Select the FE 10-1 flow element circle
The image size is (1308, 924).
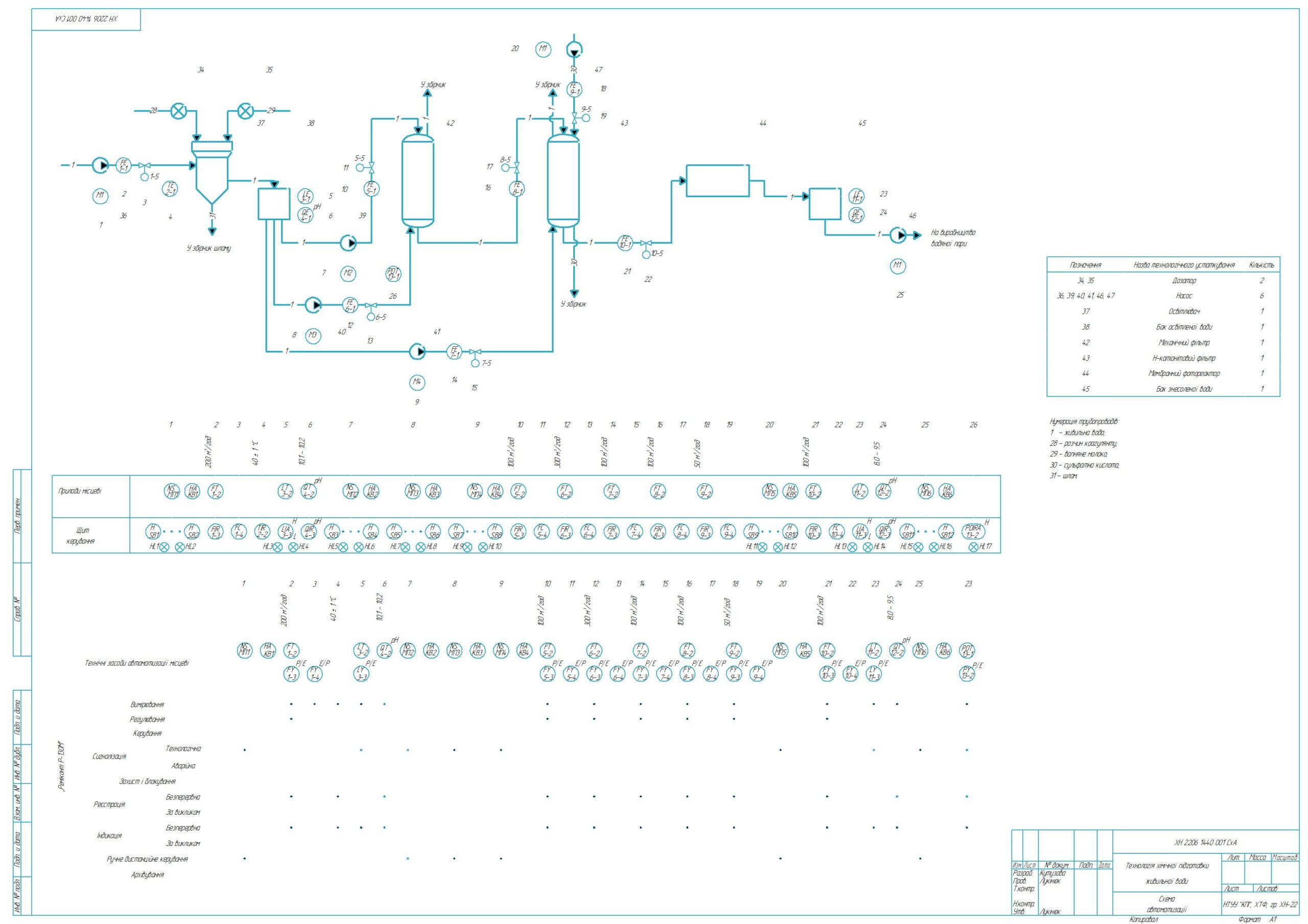(x=625, y=243)
